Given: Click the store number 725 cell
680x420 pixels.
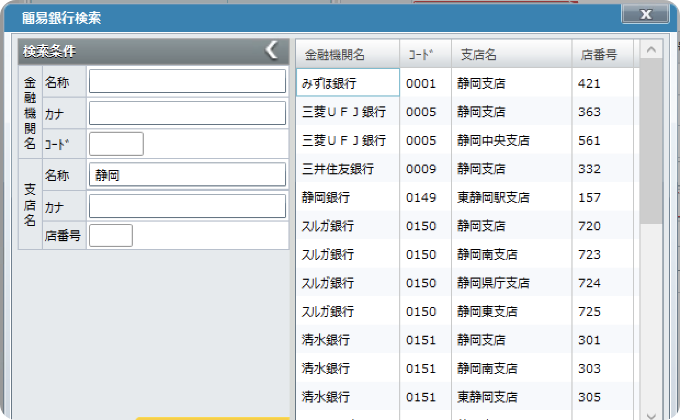Looking at the screenshot, I should click(603, 311).
